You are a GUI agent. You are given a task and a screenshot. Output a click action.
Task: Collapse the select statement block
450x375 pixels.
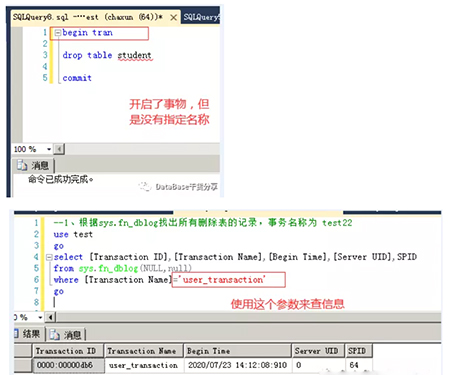click(49, 257)
